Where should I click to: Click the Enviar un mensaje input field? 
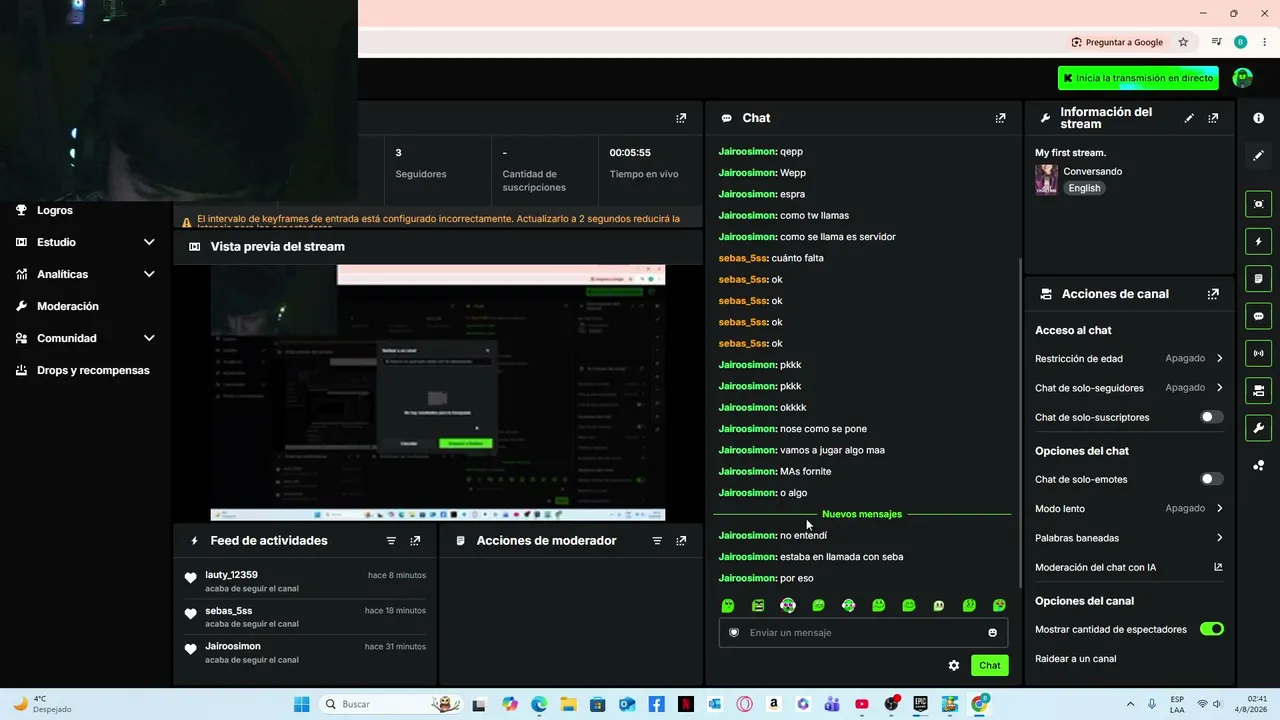[863, 632]
